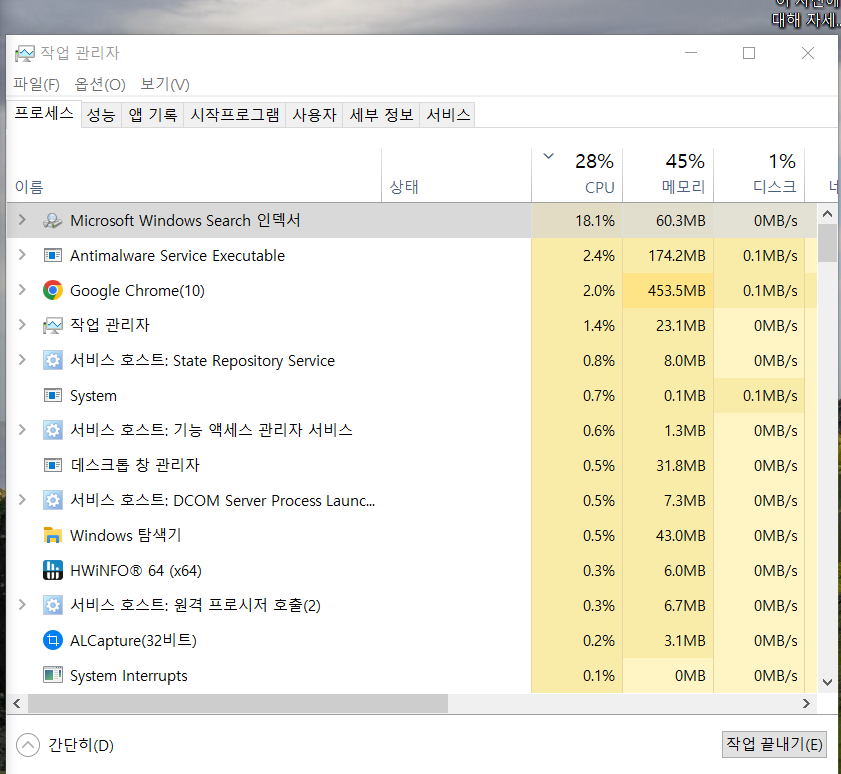Click the 60.3MB memory cell
The image size is (841, 774).
tap(668, 220)
